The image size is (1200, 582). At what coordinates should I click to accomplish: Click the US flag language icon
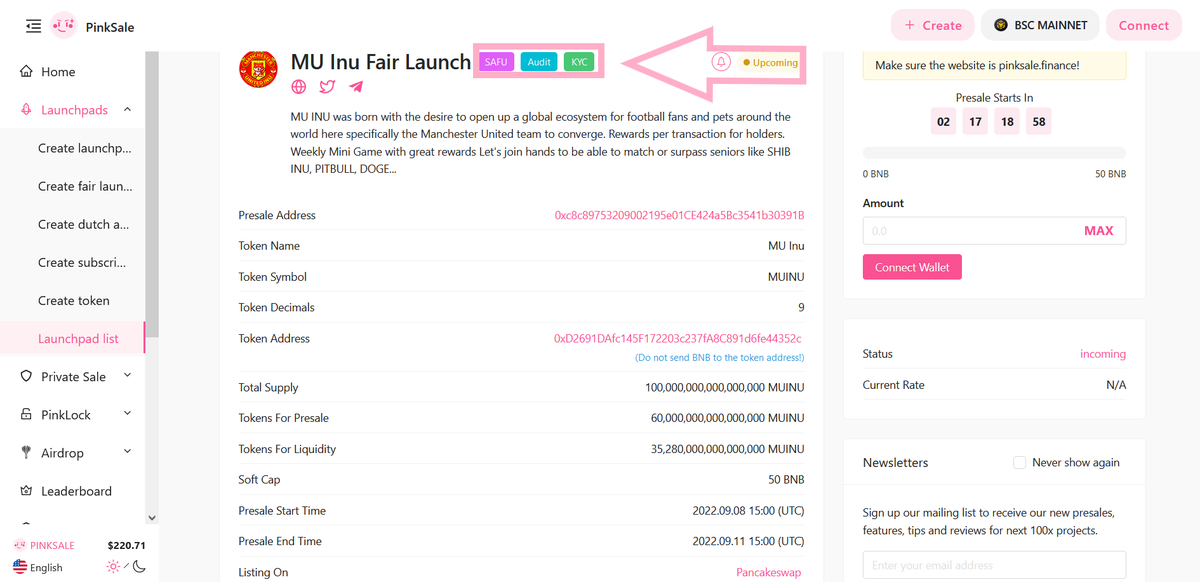(19, 567)
